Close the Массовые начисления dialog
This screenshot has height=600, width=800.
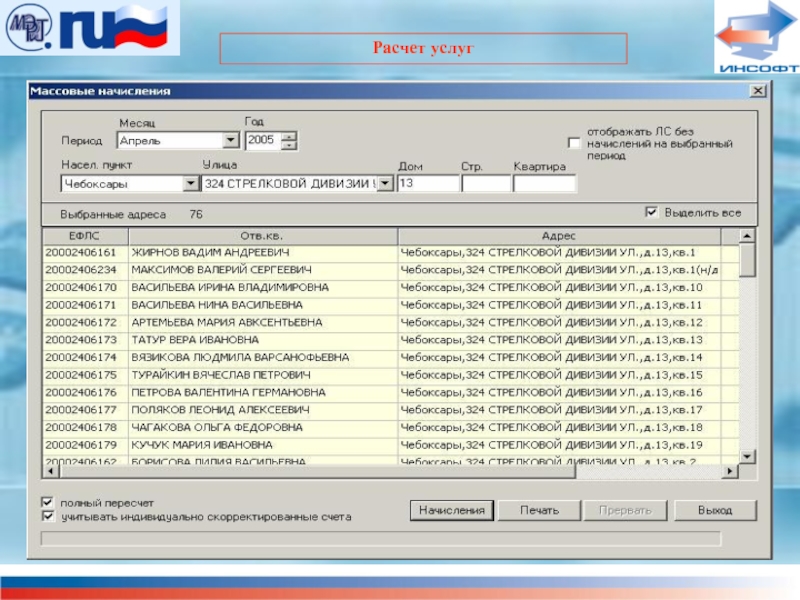pyautogui.click(x=758, y=91)
